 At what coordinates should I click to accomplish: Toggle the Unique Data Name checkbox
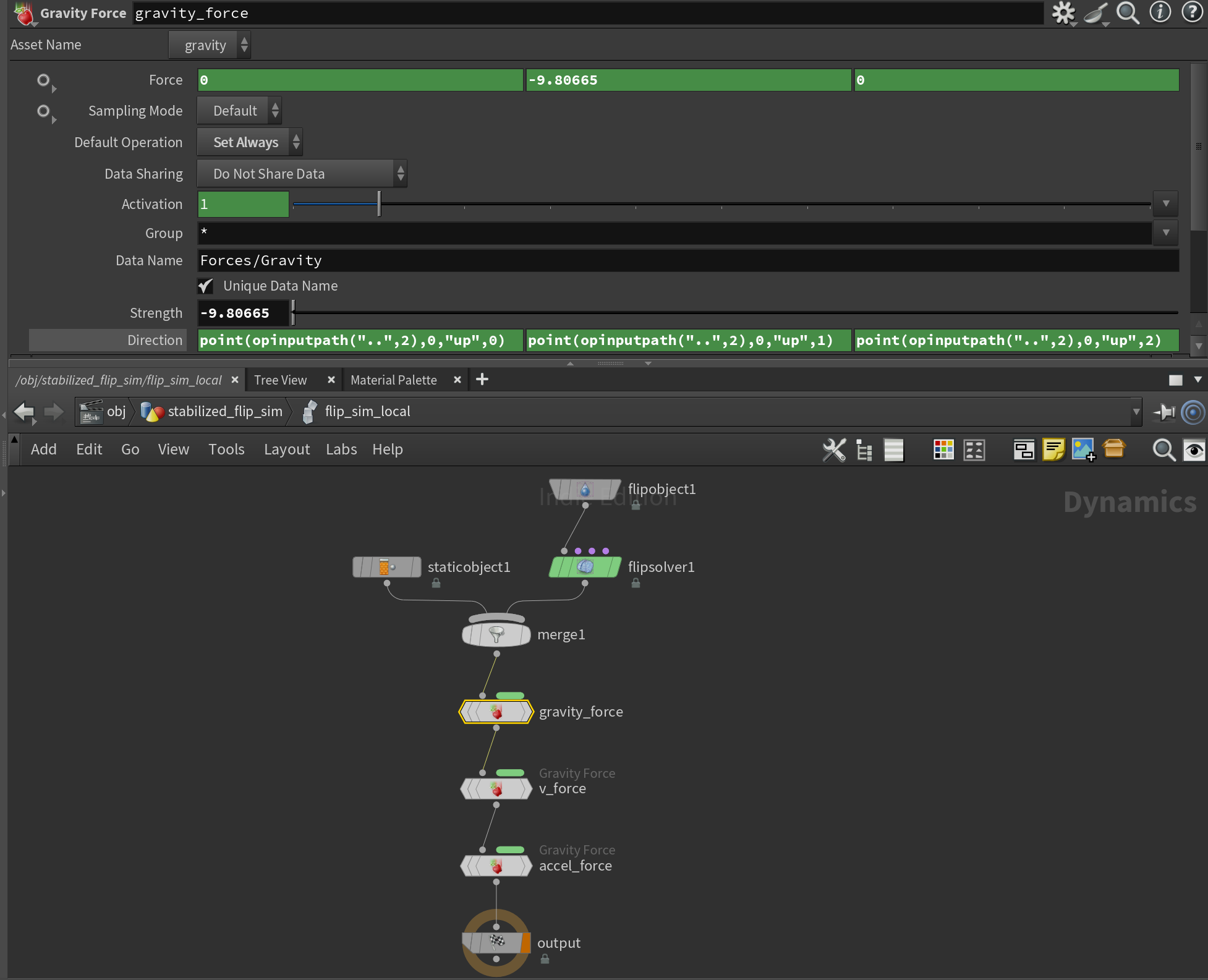[205, 286]
